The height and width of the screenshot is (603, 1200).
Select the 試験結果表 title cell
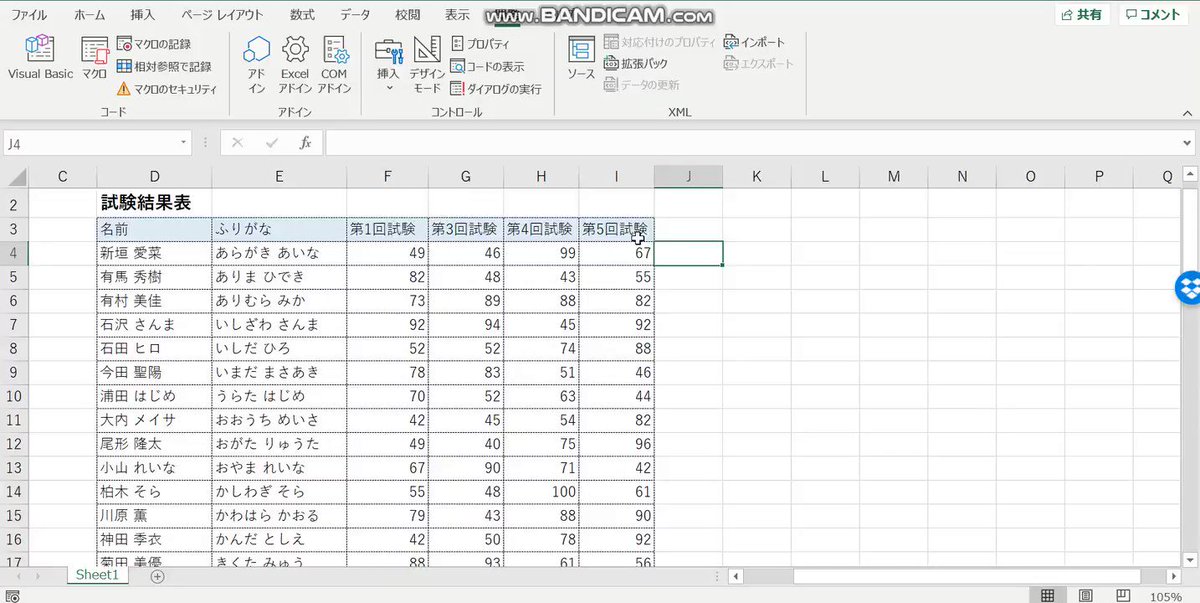coord(155,204)
